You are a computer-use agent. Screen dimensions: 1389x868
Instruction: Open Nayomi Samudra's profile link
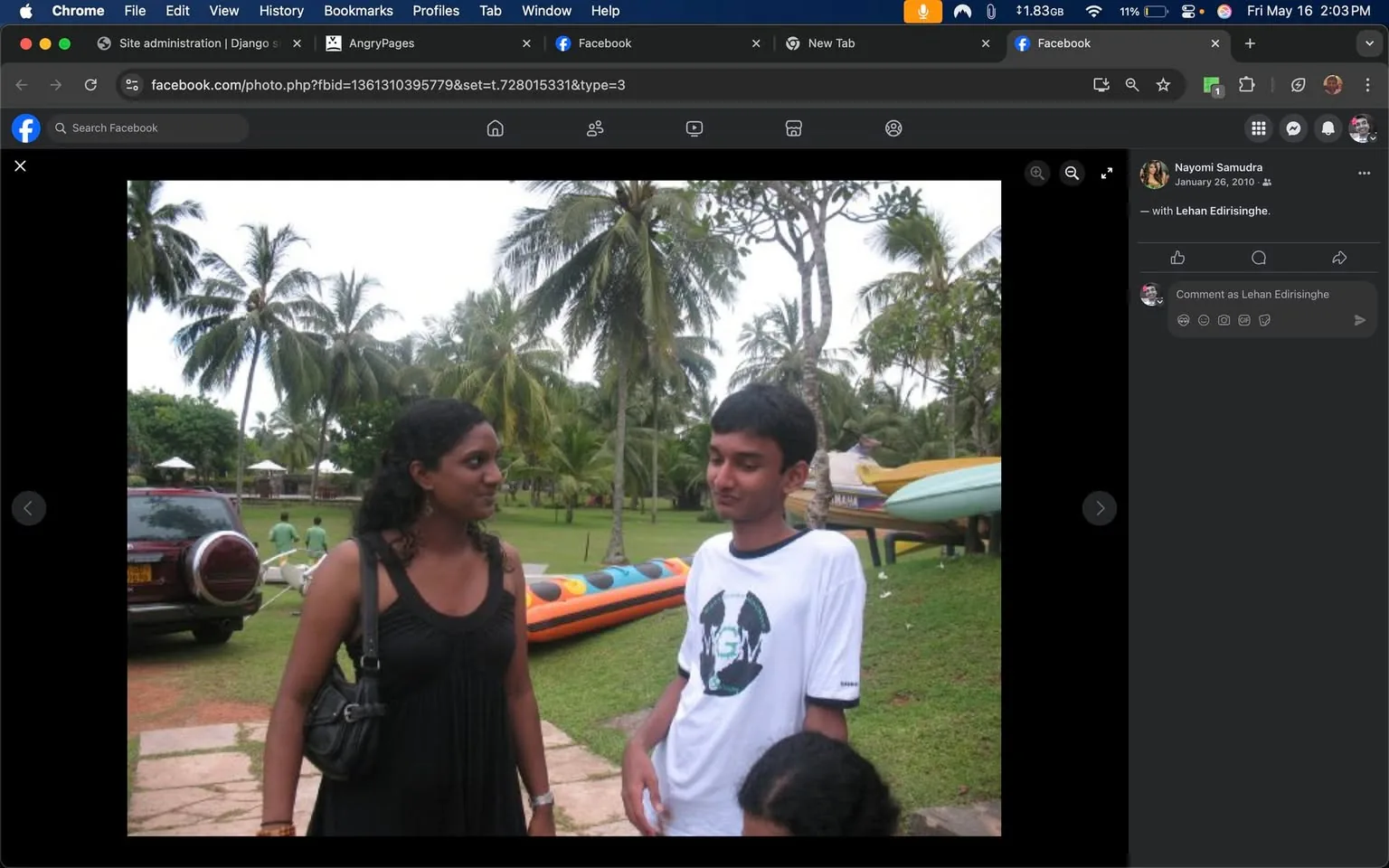[x=1218, y=167]
